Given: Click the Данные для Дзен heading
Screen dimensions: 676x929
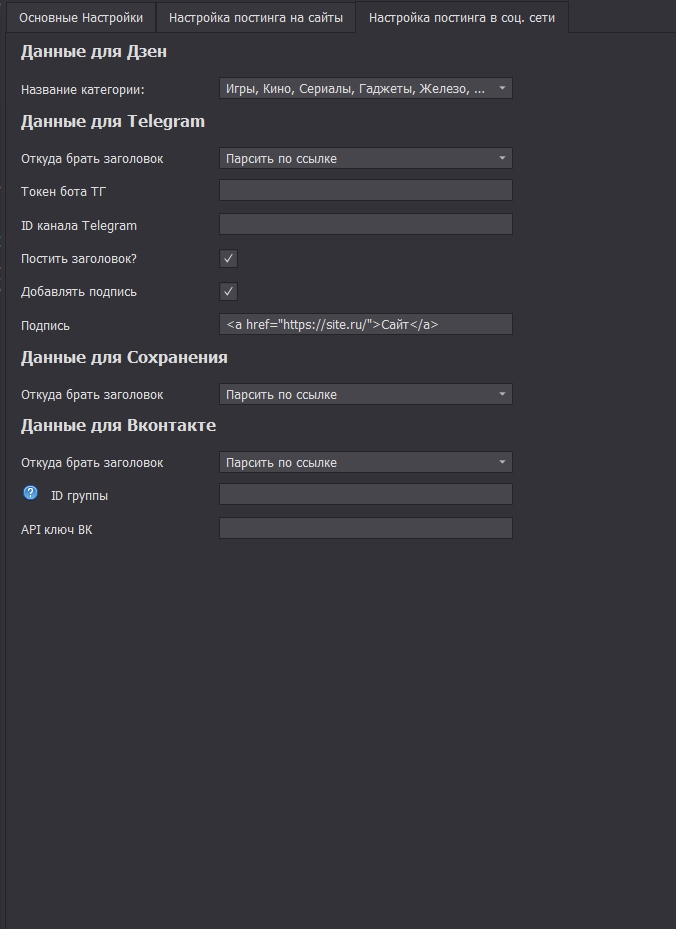Looking at the screenshot, I should (94, 52).
